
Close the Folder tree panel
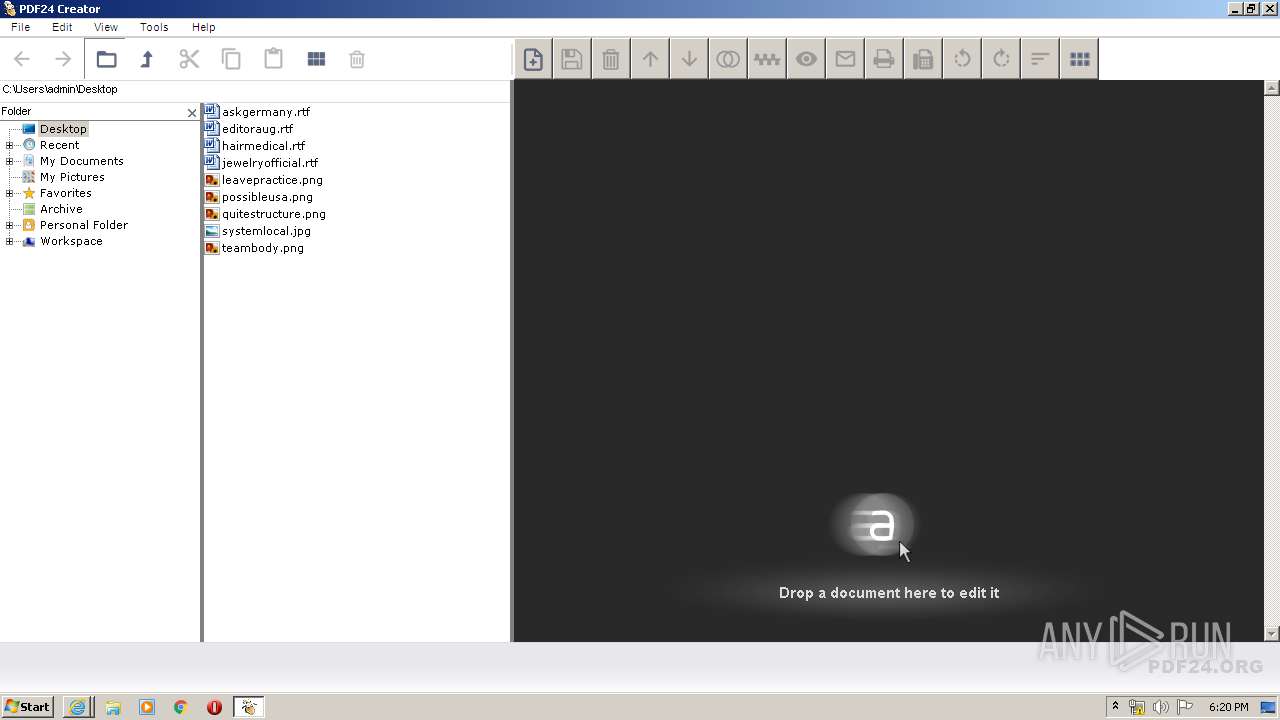pyautogui.click(x=192, y=113)
